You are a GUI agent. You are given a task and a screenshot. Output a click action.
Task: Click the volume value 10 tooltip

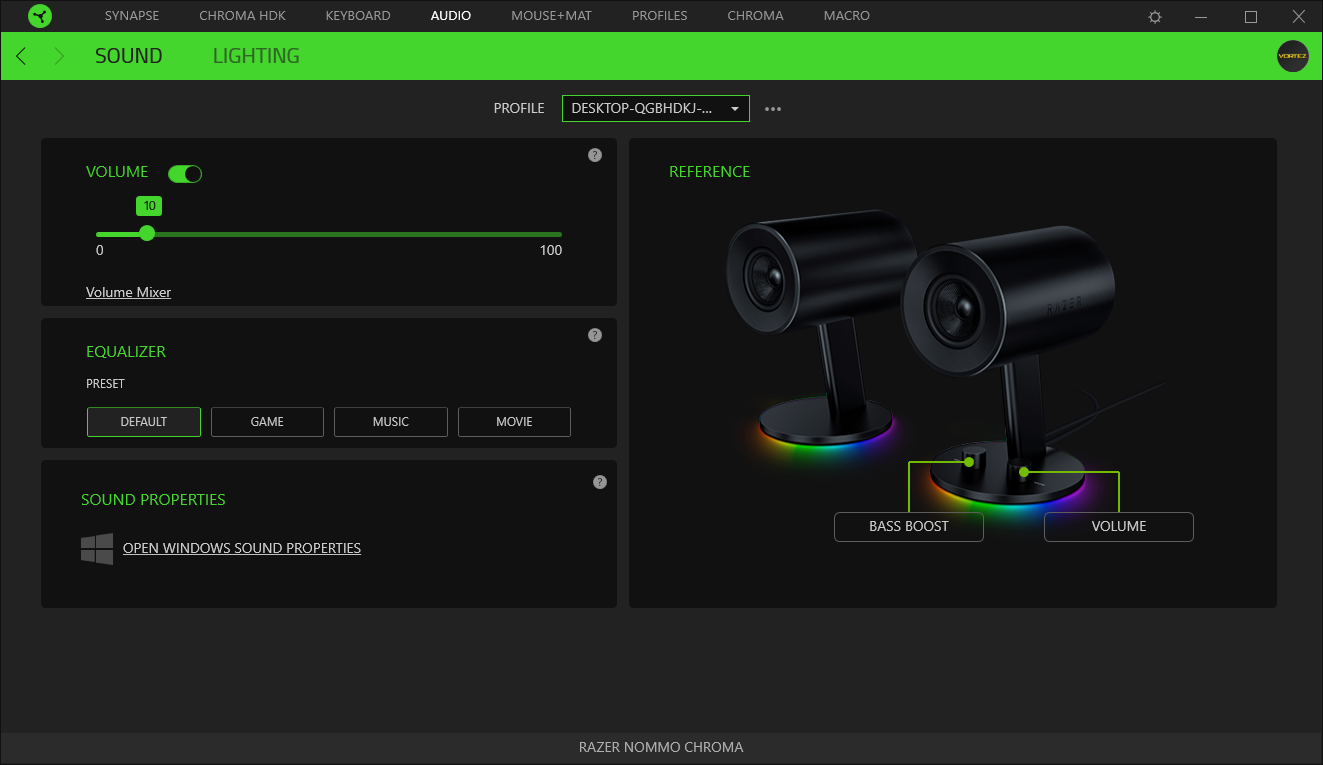click(x=149, y=206)
